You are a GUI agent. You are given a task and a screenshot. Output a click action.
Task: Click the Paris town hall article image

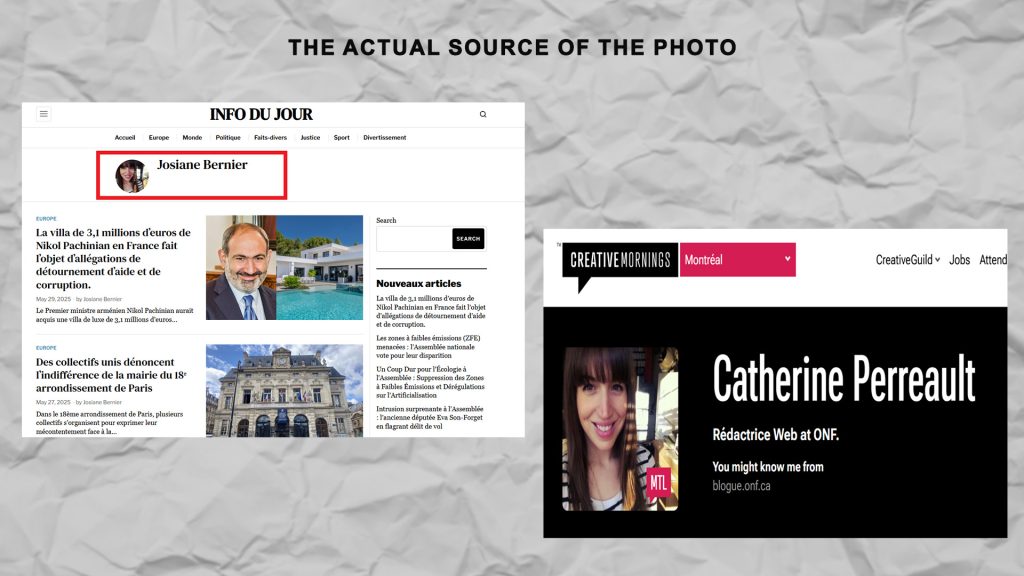tap(284, 391)
